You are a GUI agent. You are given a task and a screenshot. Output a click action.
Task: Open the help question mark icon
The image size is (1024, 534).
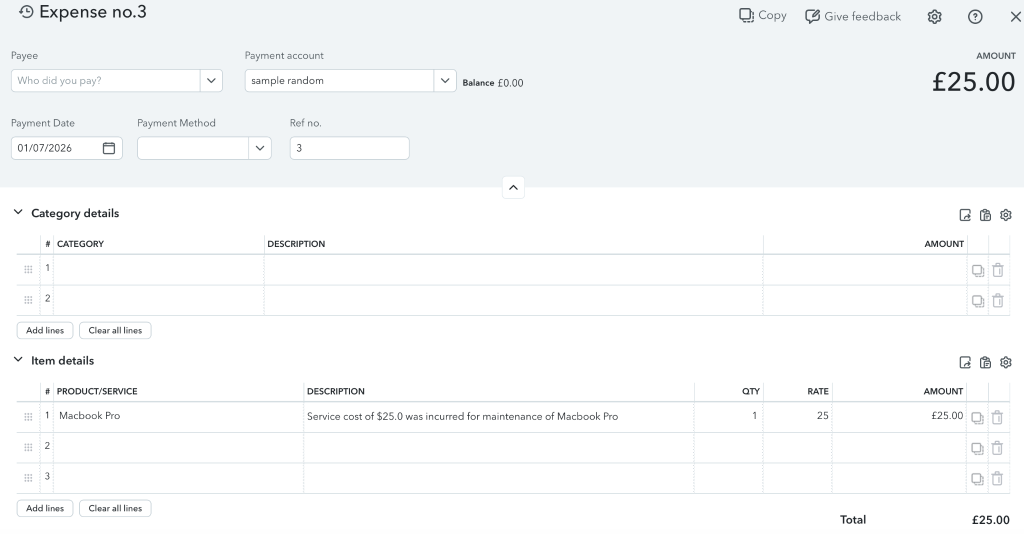click(975, 17)
